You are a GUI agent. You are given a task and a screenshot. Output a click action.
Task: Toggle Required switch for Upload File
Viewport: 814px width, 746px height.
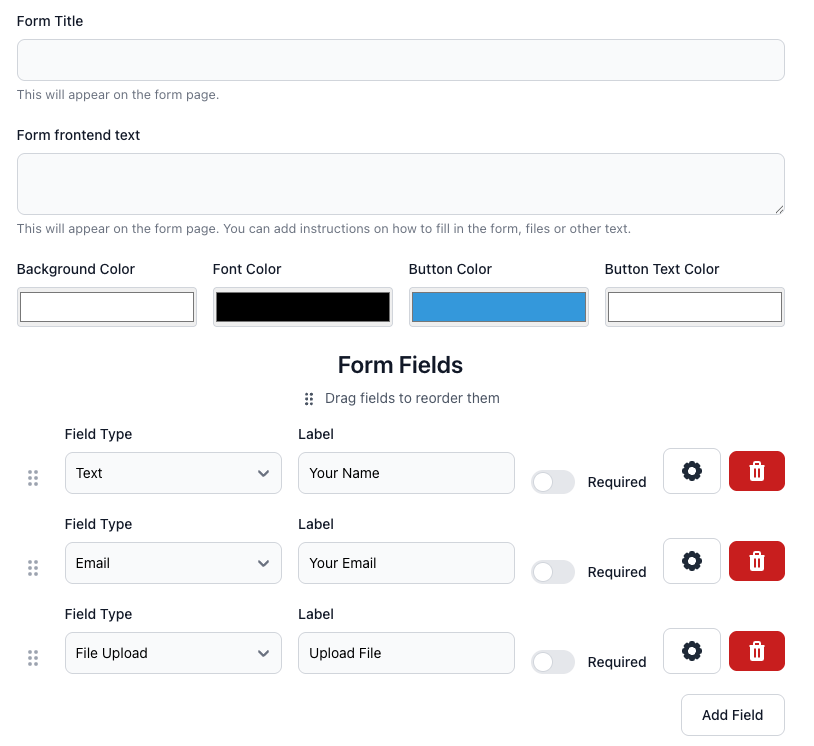coord(553,662)
